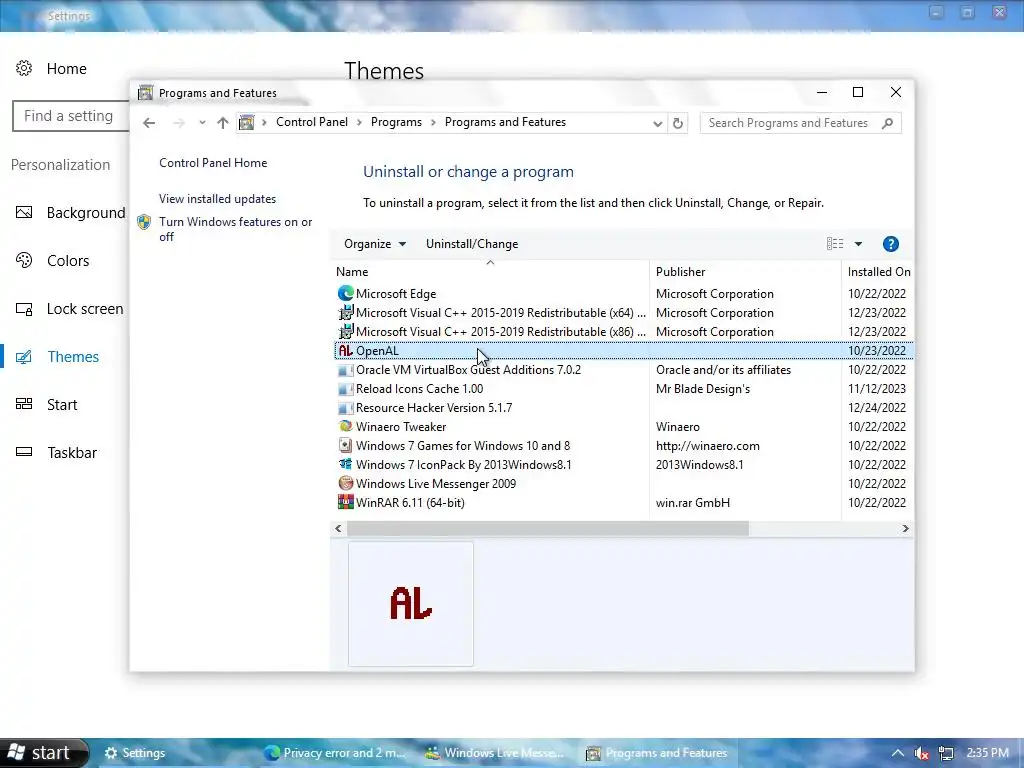The image size is (1024, 768).
Task: Open Turn Windows features on or off
Action: click(236, 229)
